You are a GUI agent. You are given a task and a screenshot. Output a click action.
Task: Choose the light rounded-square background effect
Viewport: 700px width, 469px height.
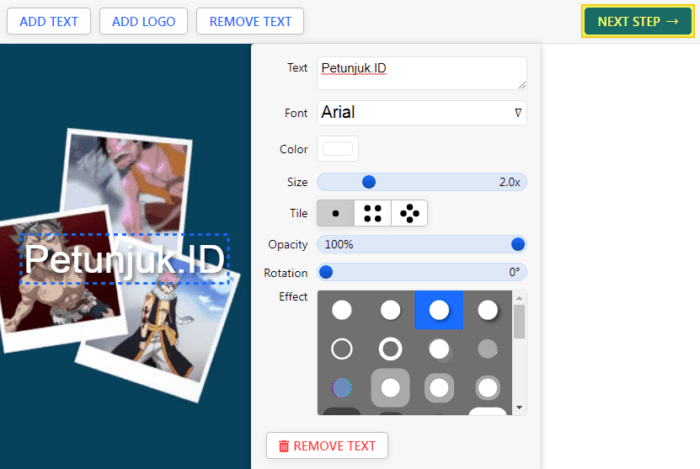tap(391, 388)
